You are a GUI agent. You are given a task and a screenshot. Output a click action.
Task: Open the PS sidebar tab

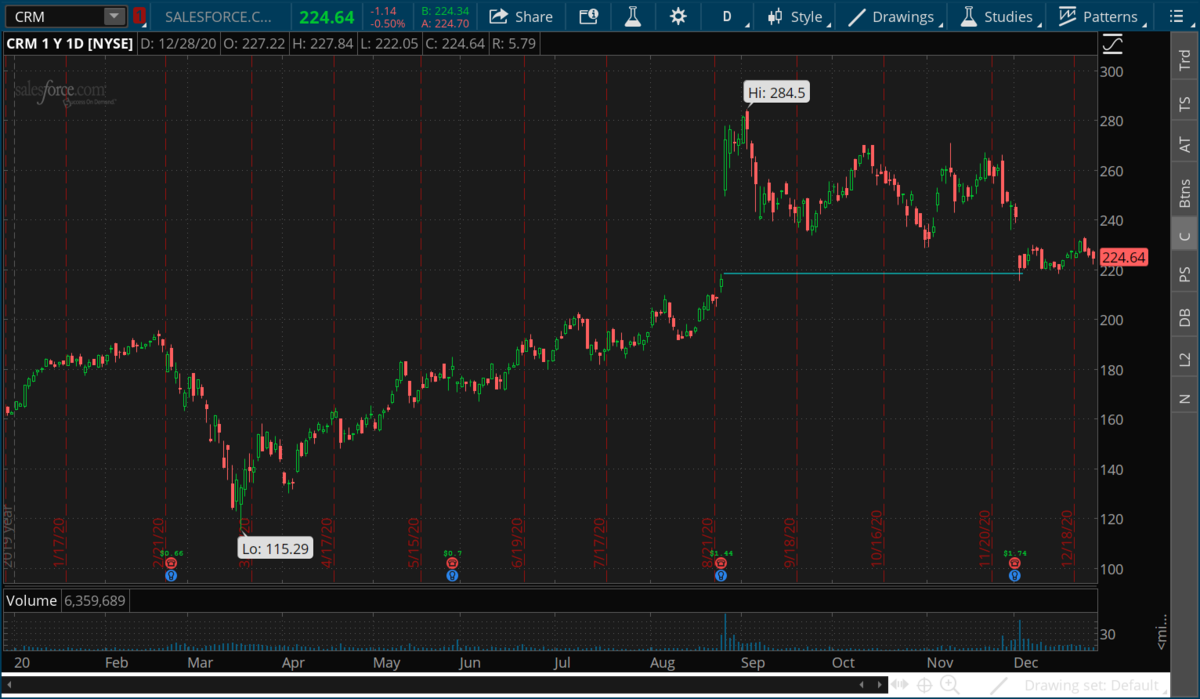pyautogui.click(x=1185, y=274)
